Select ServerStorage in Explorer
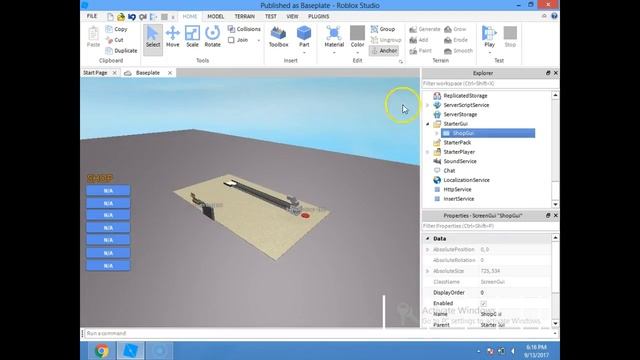The width and height of the screenshot is (640, 360). pyautogui.click(x=460, y=114)
